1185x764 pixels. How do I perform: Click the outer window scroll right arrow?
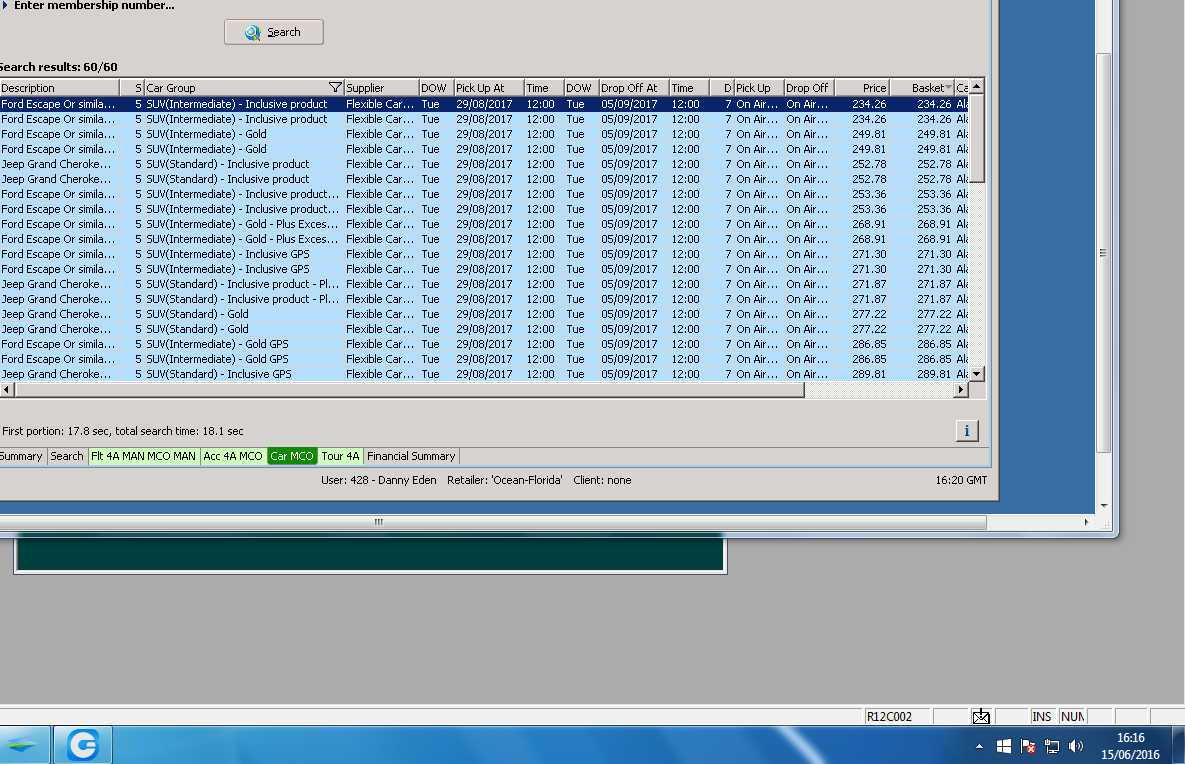pyautogui.click(x=1087, y=522)
